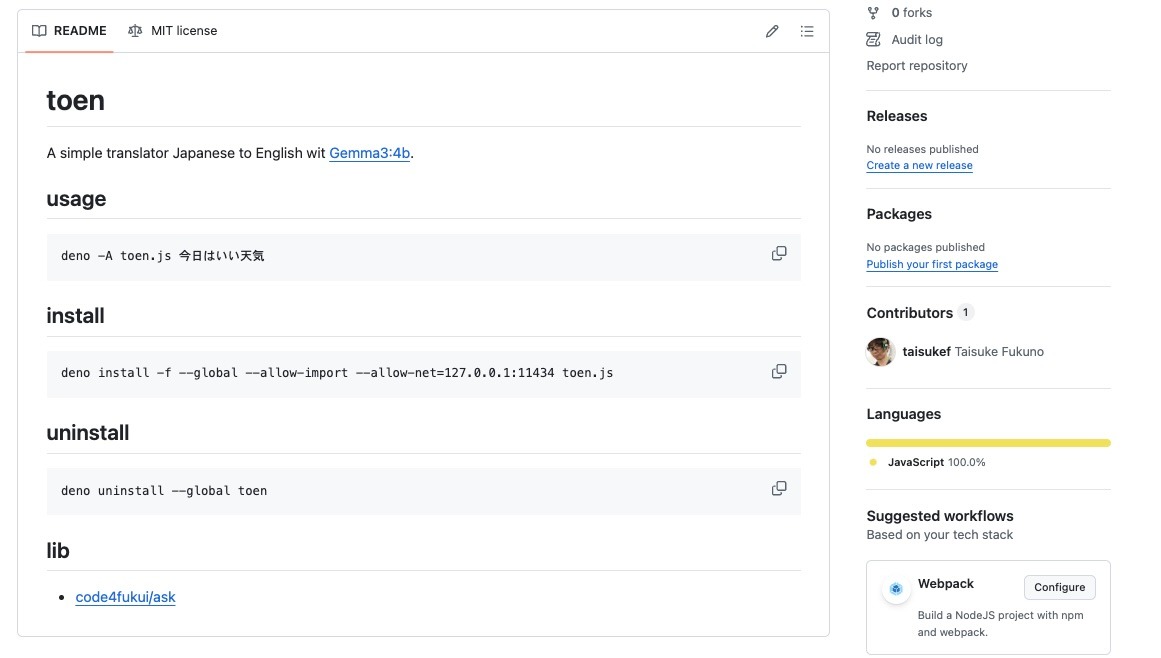
Task: Copy the deno install command
Action: 779,371
